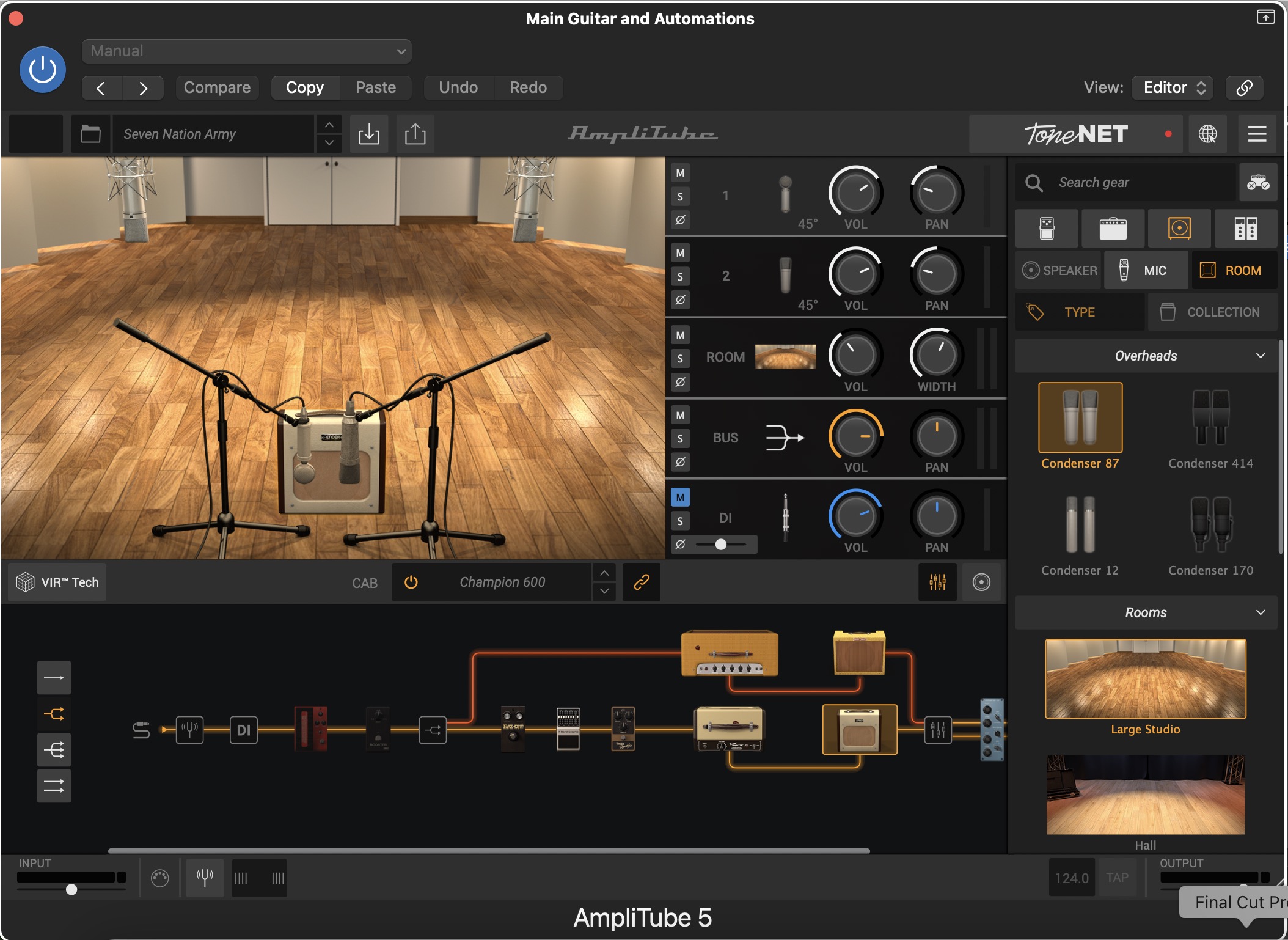Screen dimensions: 1288x940
Task: Invert phase on the BUS channel
Action: [680, 461]
